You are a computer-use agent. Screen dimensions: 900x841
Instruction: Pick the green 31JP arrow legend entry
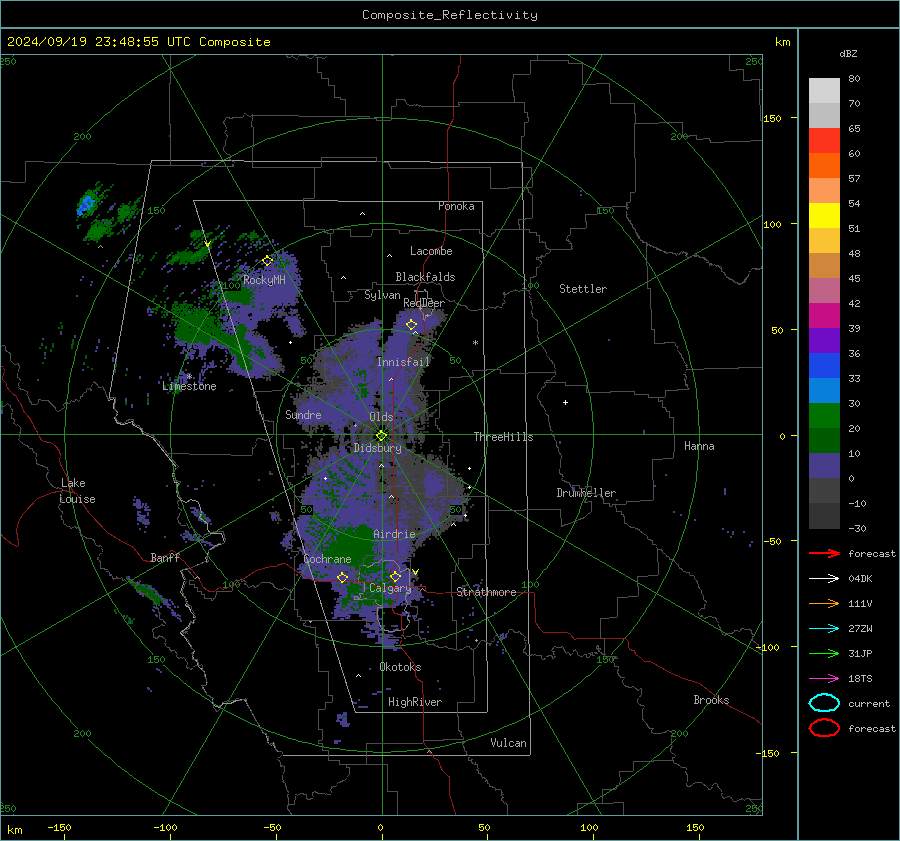pos(824,653)
